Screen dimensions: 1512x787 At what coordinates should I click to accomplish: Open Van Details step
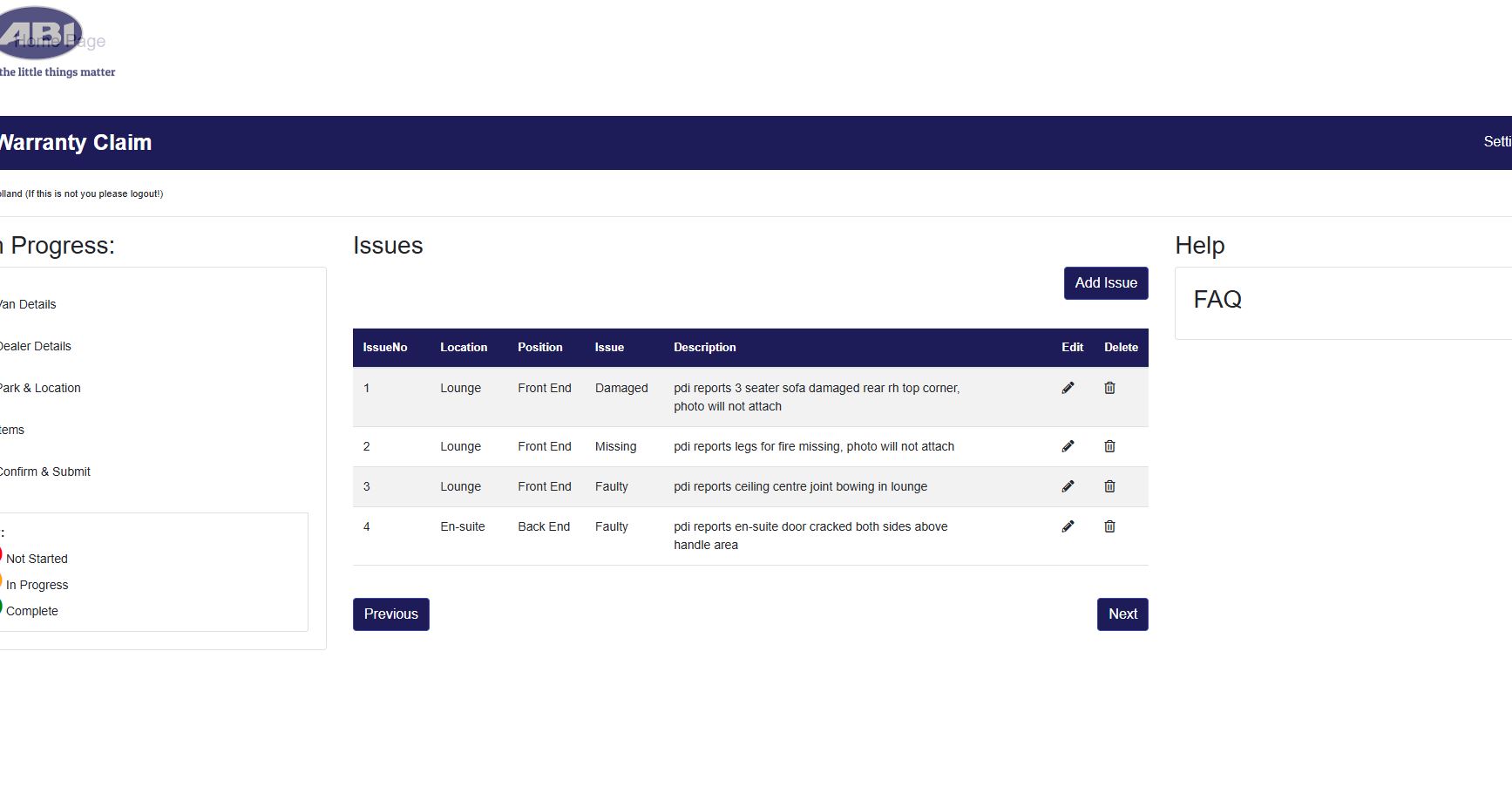pos(28,304)
